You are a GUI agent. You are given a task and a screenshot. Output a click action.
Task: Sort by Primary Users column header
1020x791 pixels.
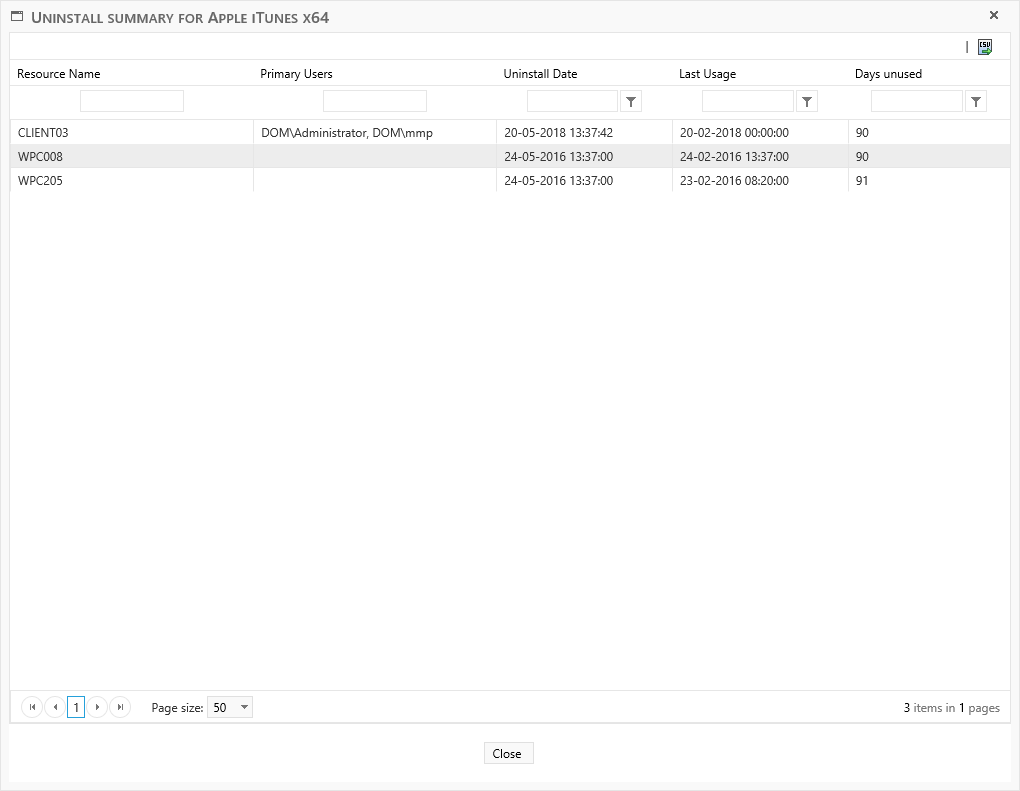tap(296, 74)
